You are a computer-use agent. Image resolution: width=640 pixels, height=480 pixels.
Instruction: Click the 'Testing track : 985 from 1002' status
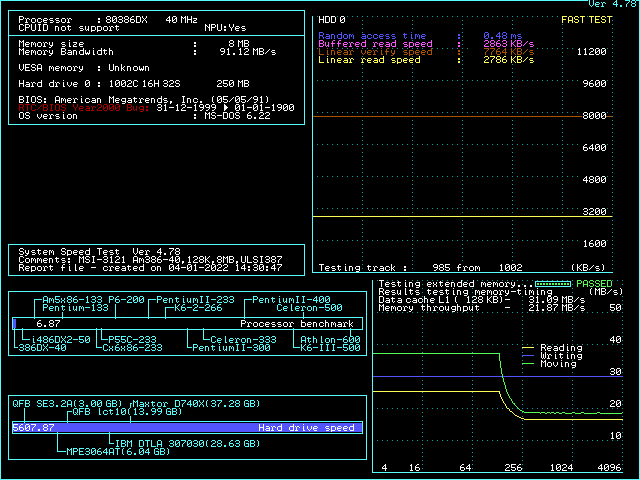pos(420,268)
